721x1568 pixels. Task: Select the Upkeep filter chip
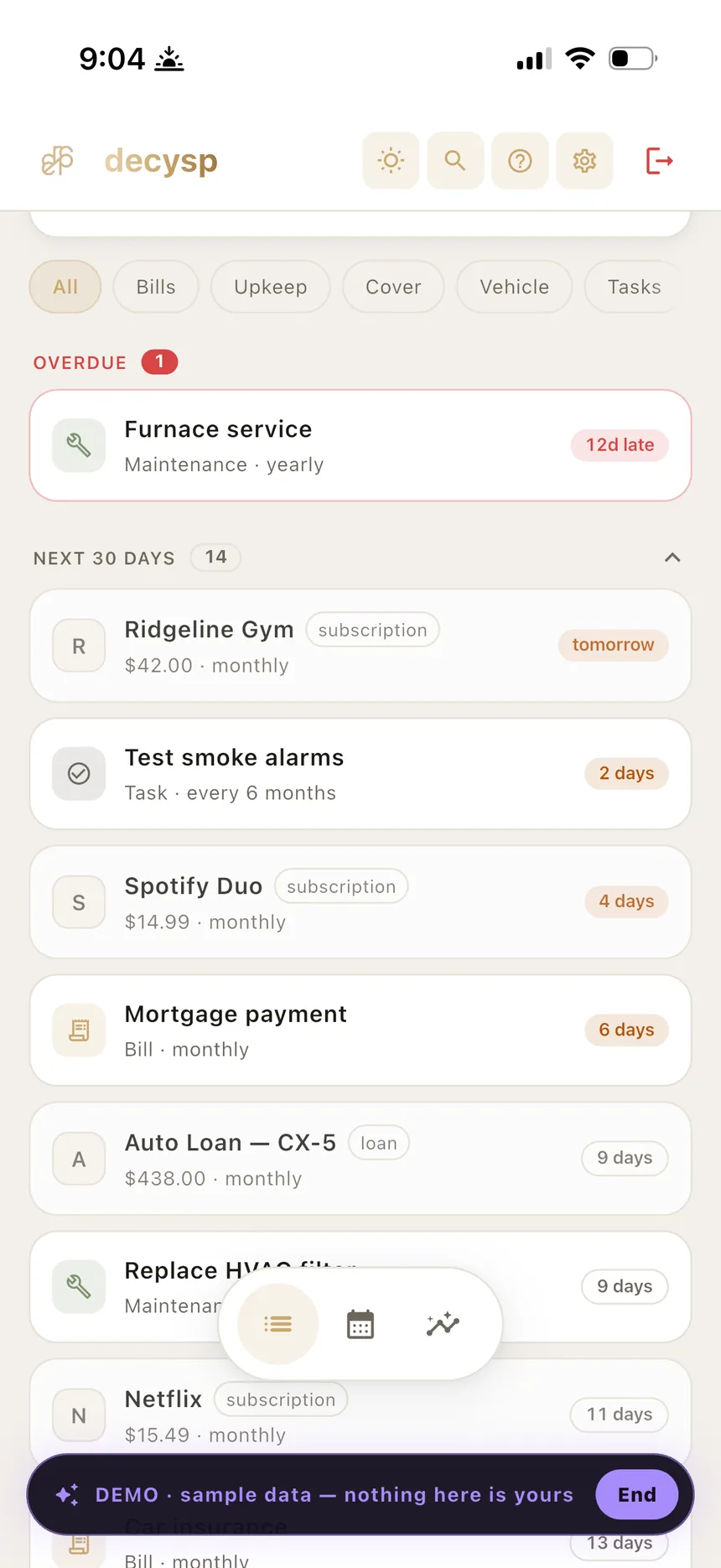[x=270, y=287]
